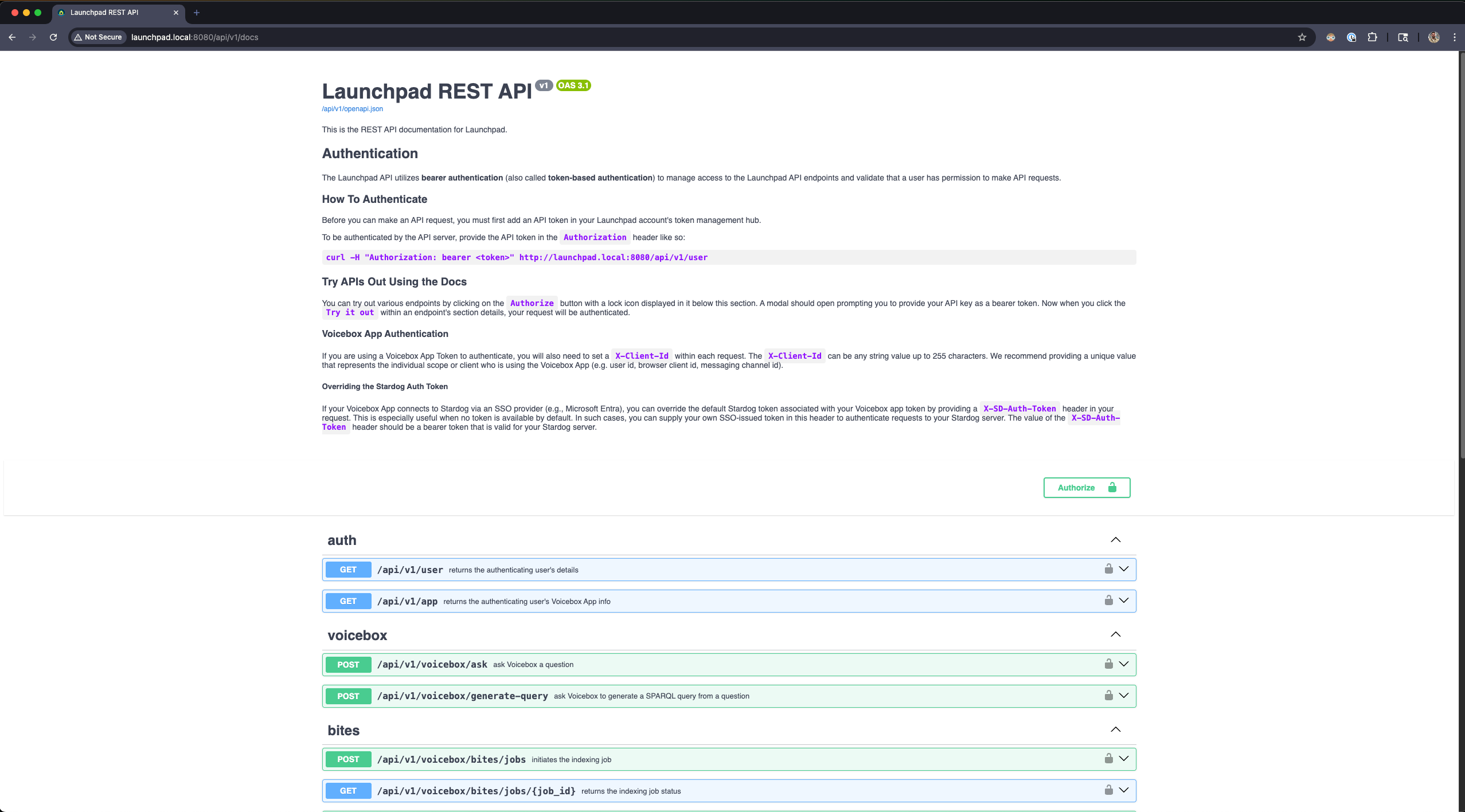Viewport: 1465px width, 812px height.
Task: Click the browser forward arrow
Action: pyautogui.click(x=33, y=37)
